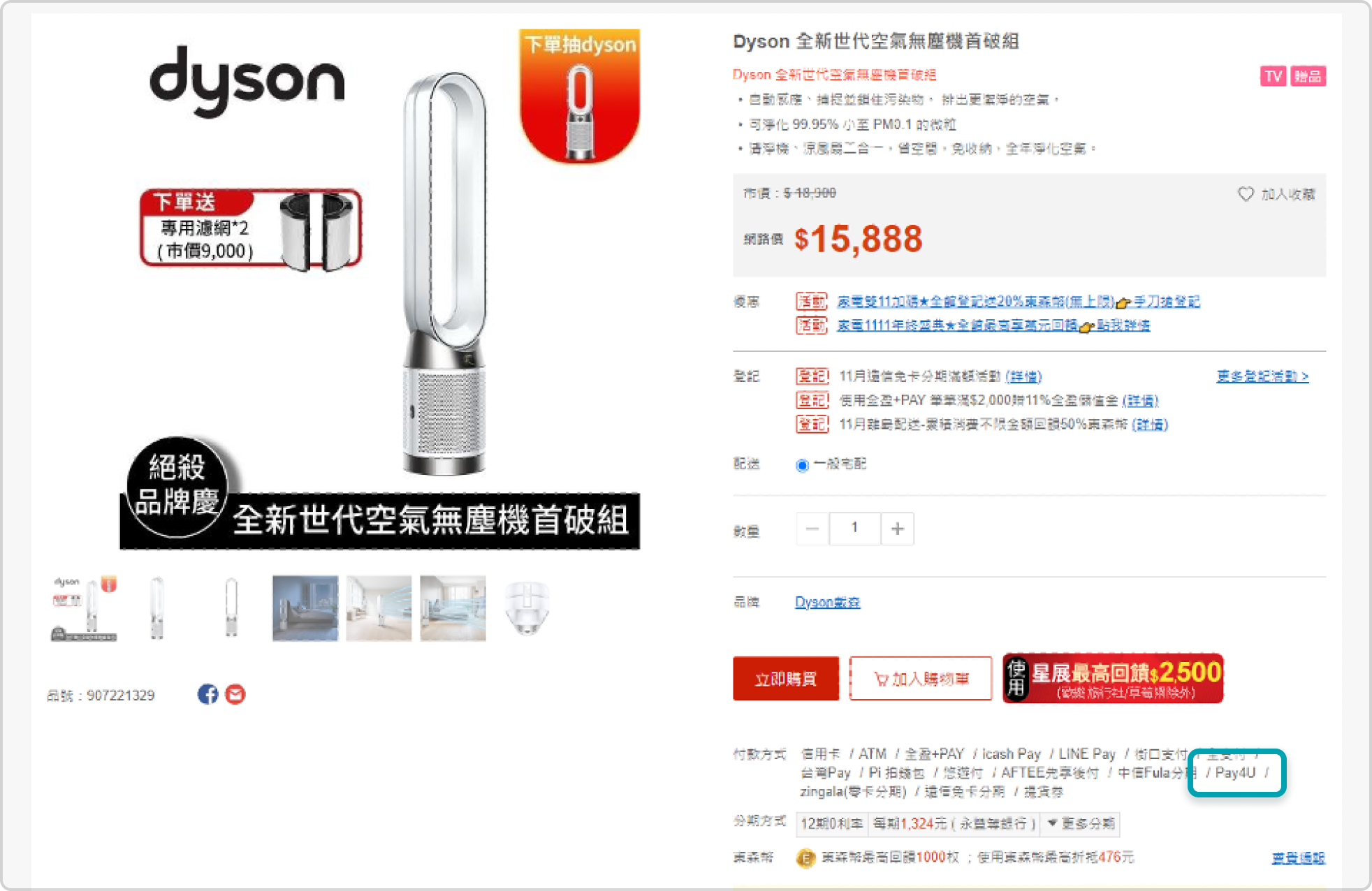The width and height of the screenshot is (1372, 891).
Task: Select the filter exploded-view thumbnail
Action: [x=527, y=608]
